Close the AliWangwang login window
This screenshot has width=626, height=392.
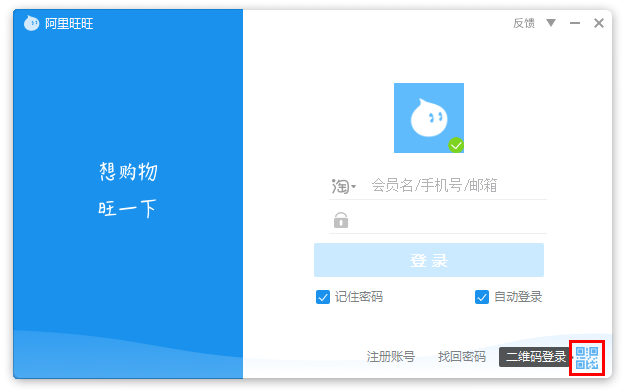[x=599, y=23]
